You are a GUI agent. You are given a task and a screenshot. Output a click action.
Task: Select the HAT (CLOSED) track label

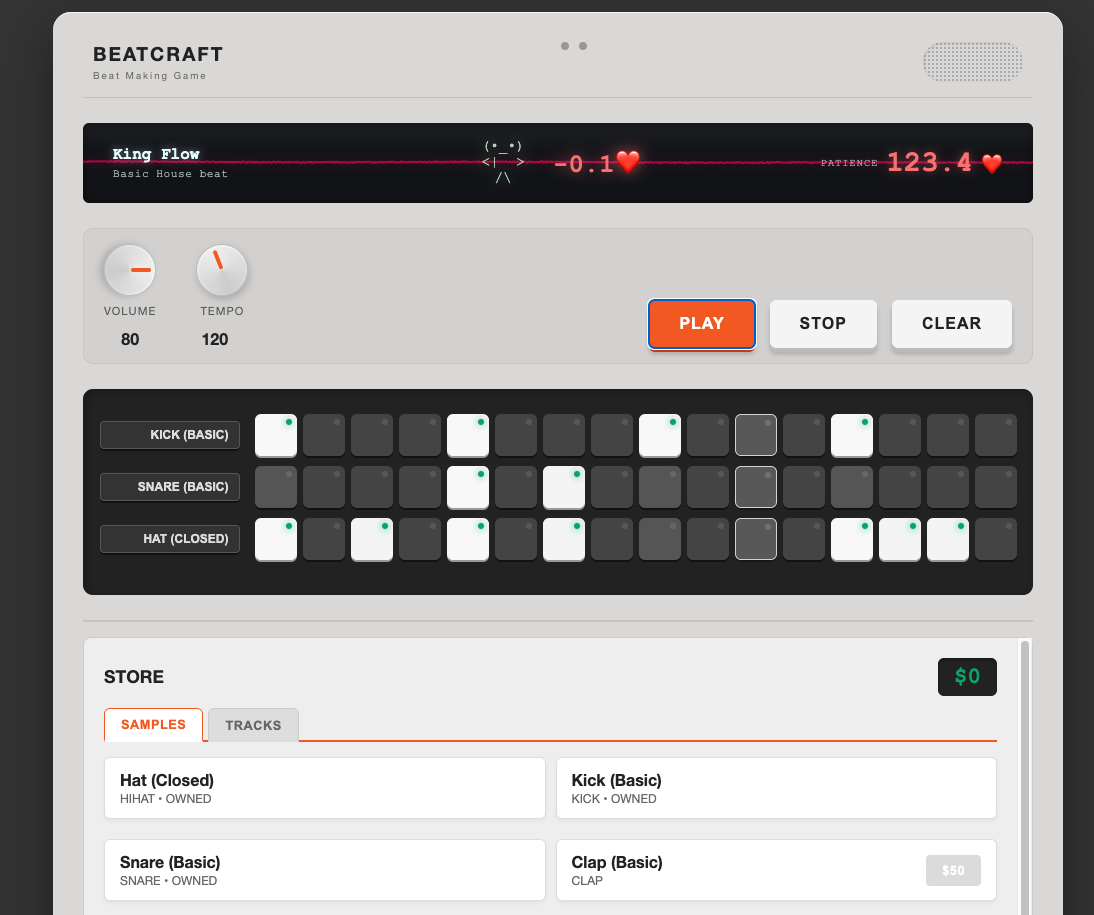[x=170, y=539]
